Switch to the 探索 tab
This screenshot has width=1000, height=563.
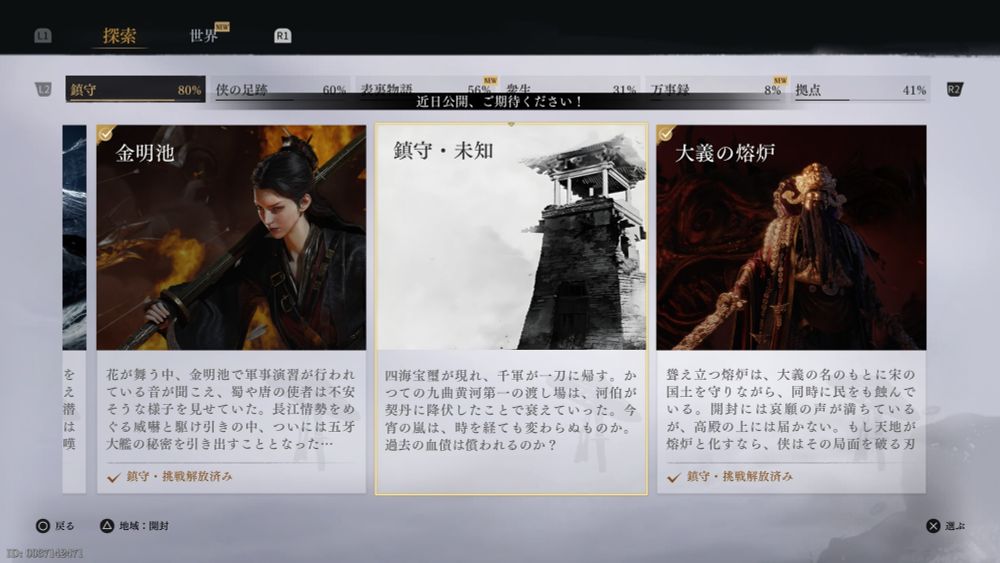tap(119, 36)
